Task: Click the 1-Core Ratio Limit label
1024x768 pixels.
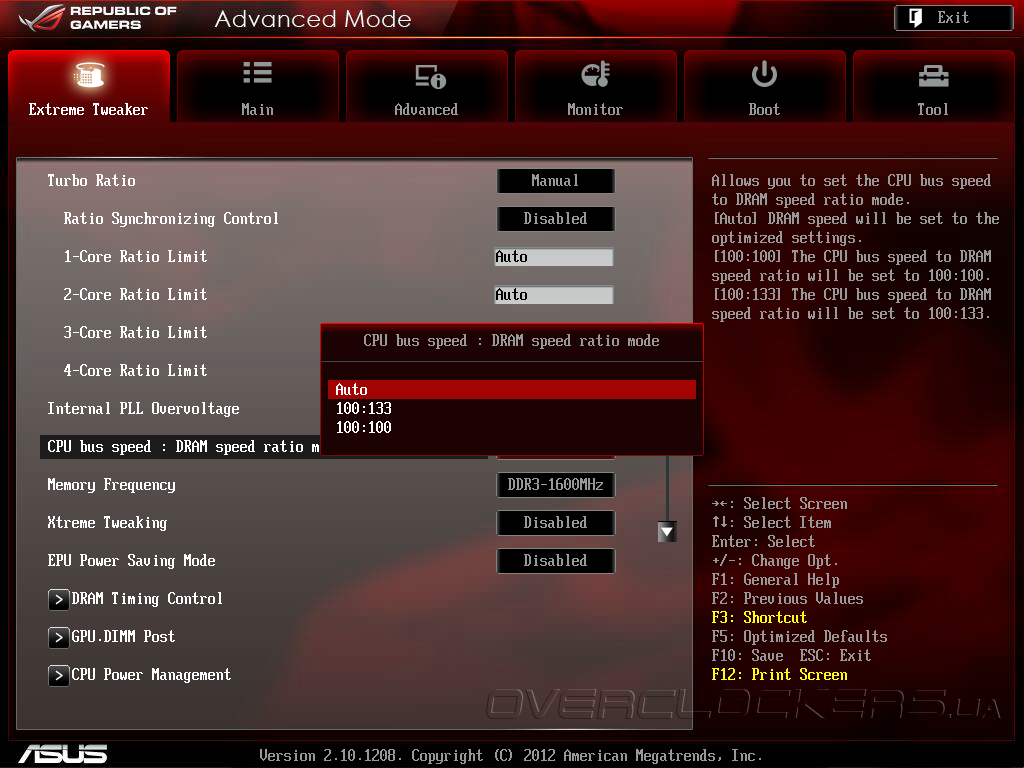Action: (135, 257)
